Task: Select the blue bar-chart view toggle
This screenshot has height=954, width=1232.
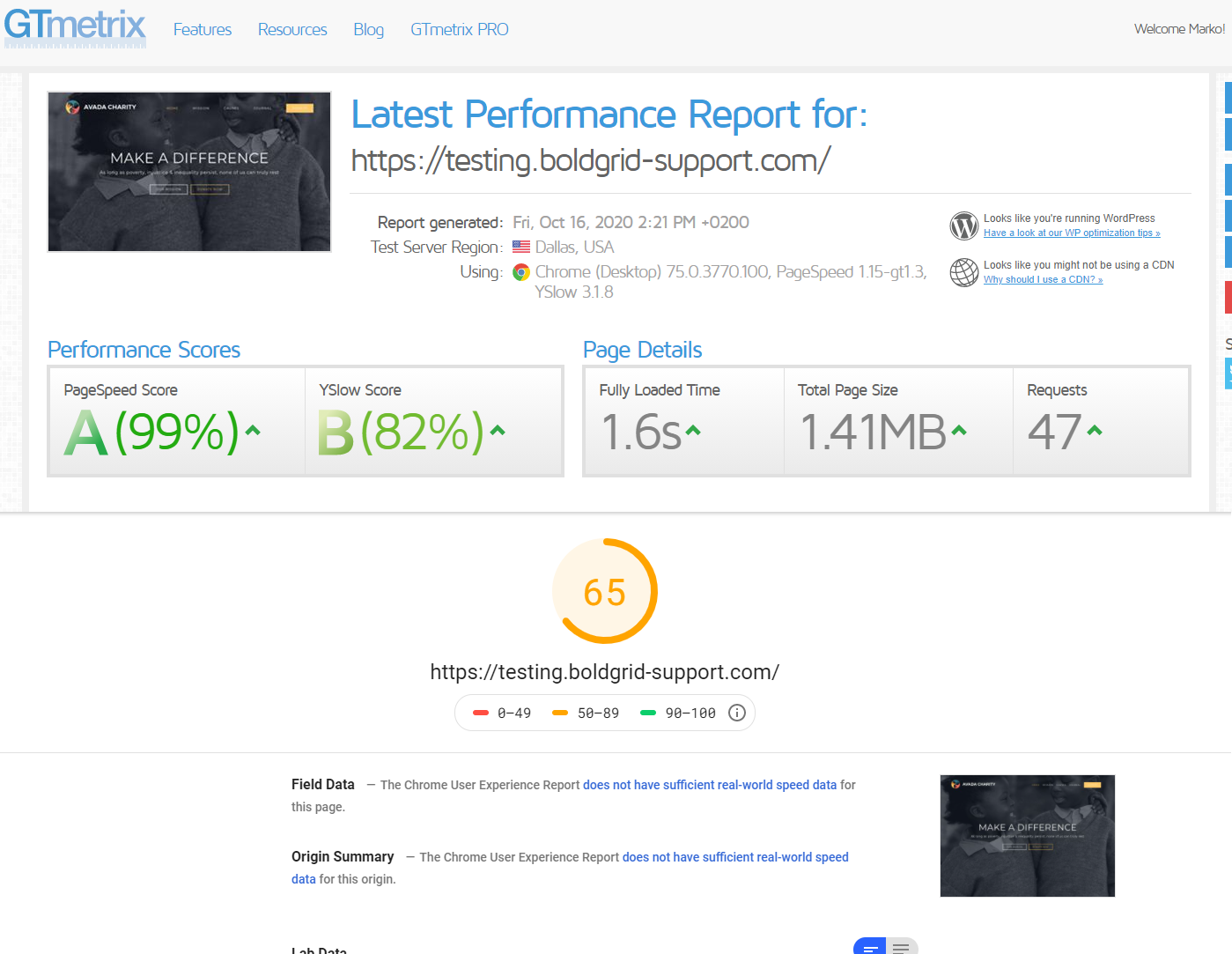Action: tap(870, 947)
